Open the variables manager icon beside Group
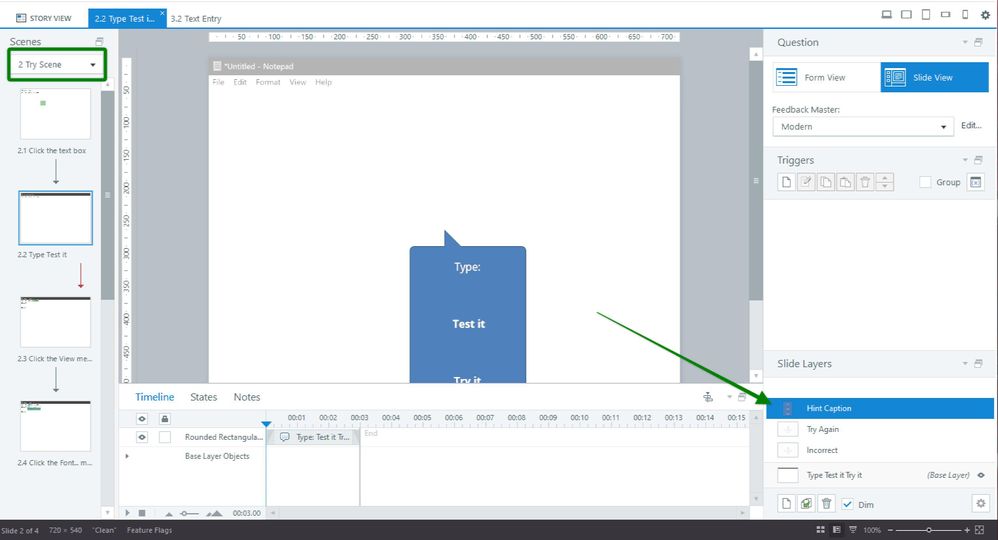Screen dimensions: 998x540 click(976, 182)
